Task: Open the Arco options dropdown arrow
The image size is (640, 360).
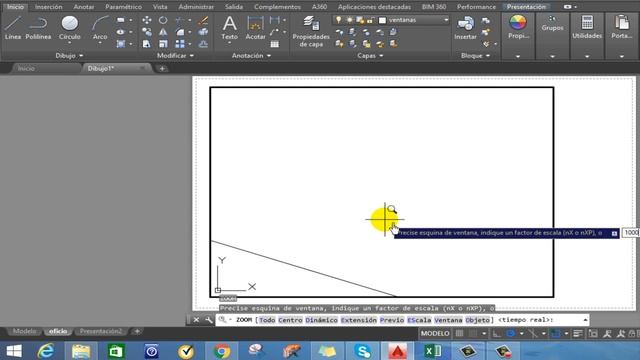Action: (x=100, y=43)
